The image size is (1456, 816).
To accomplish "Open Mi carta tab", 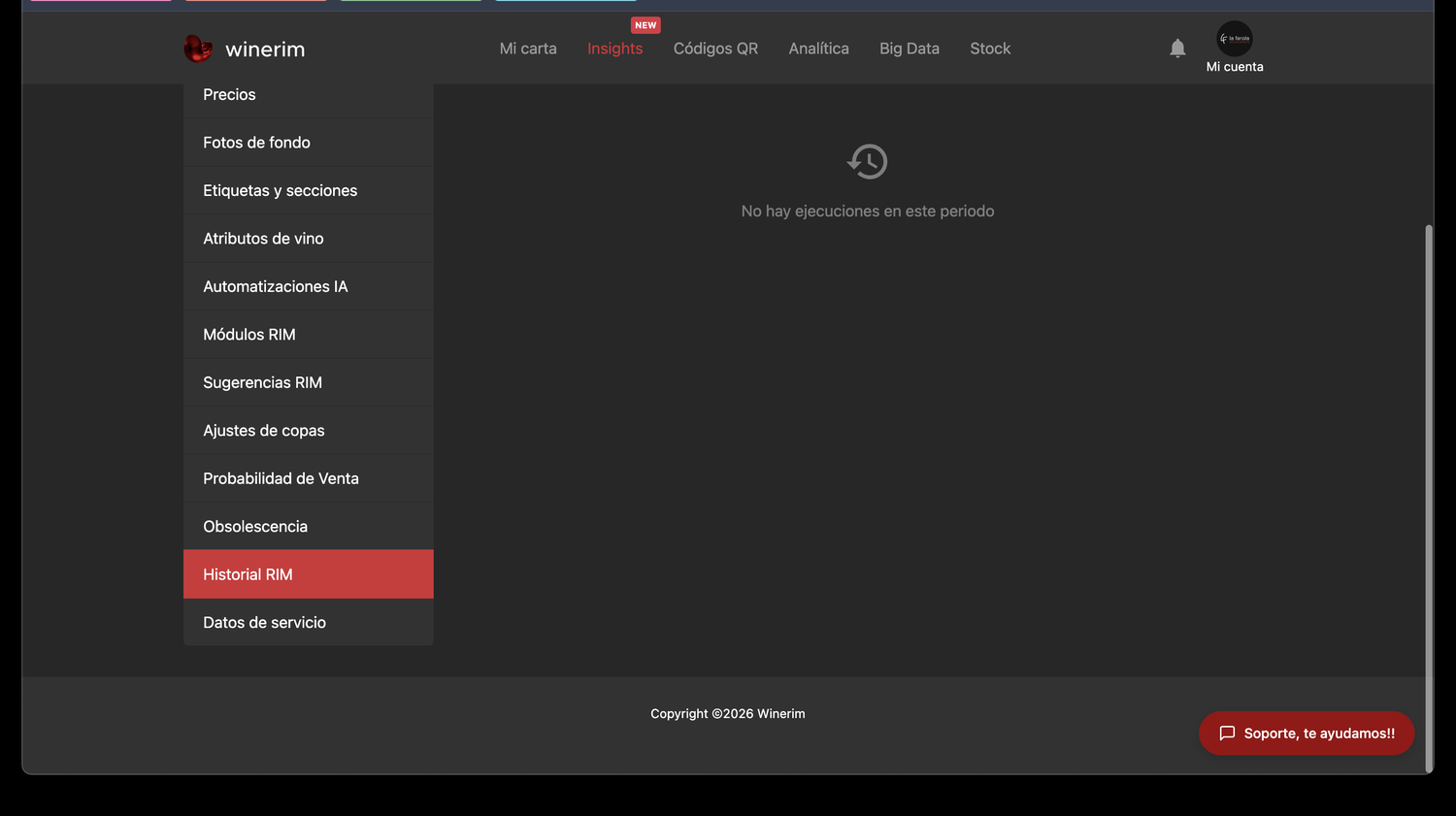I will coord(528,49).
